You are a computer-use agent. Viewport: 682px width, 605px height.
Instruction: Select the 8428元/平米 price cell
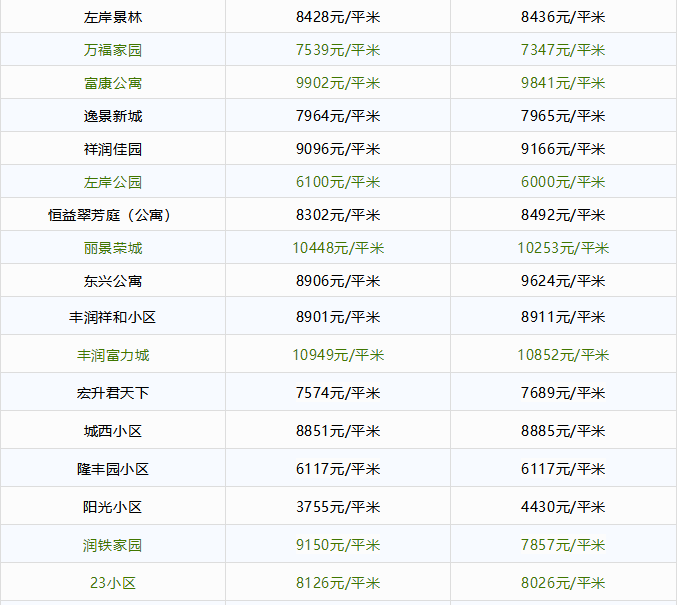[338, 17]
